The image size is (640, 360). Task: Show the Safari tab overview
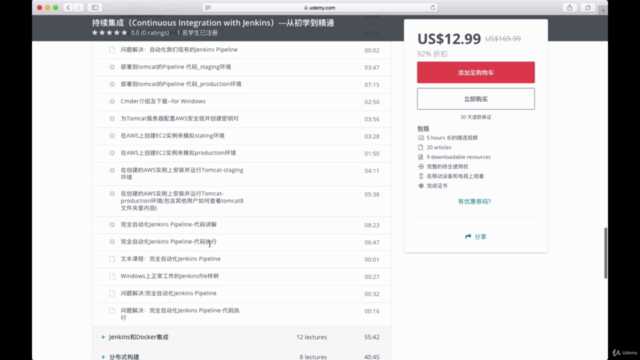(588, 7)
